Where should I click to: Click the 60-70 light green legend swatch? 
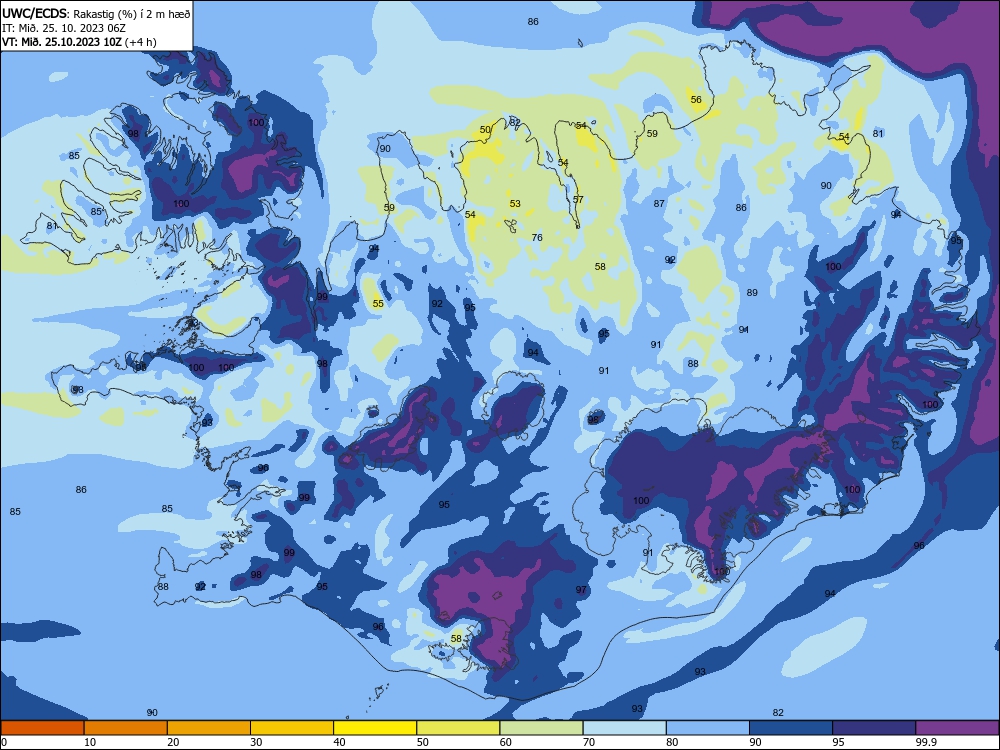(541, 728)
